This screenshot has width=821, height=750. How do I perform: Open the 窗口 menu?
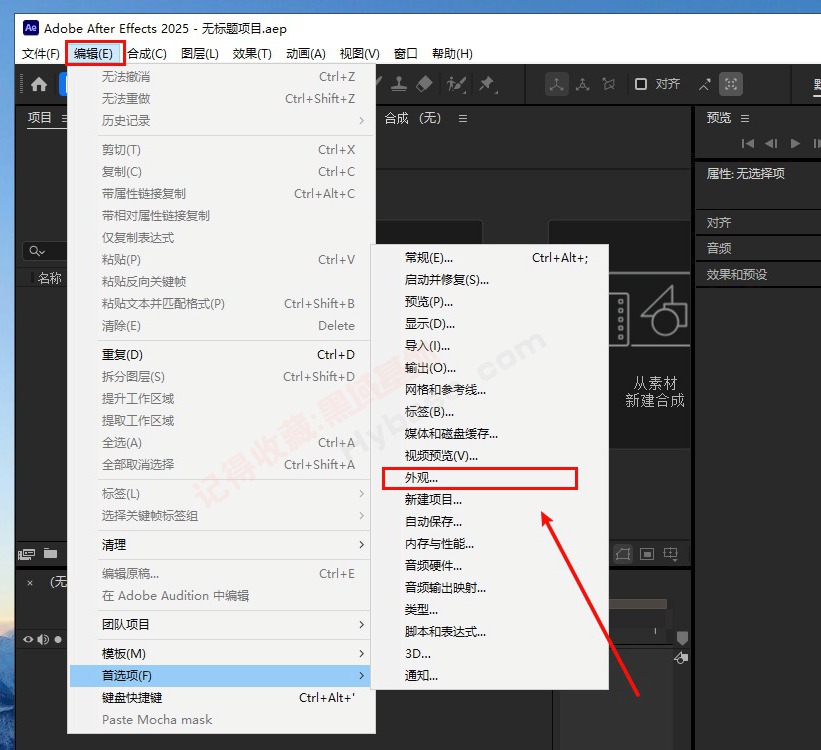tap(405, 53)
